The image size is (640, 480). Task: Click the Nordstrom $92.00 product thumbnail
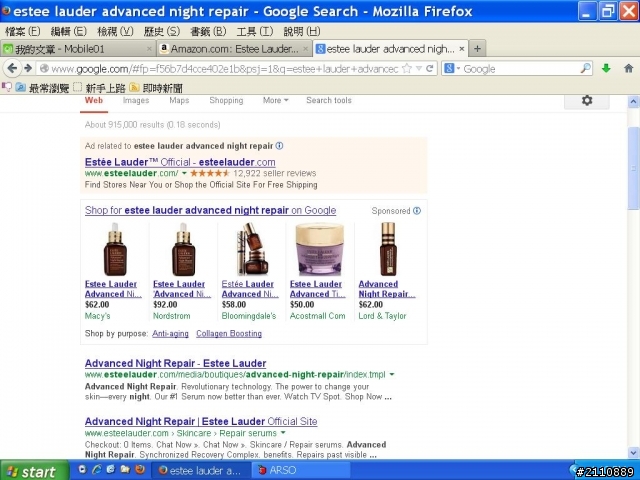coord(183,249)
